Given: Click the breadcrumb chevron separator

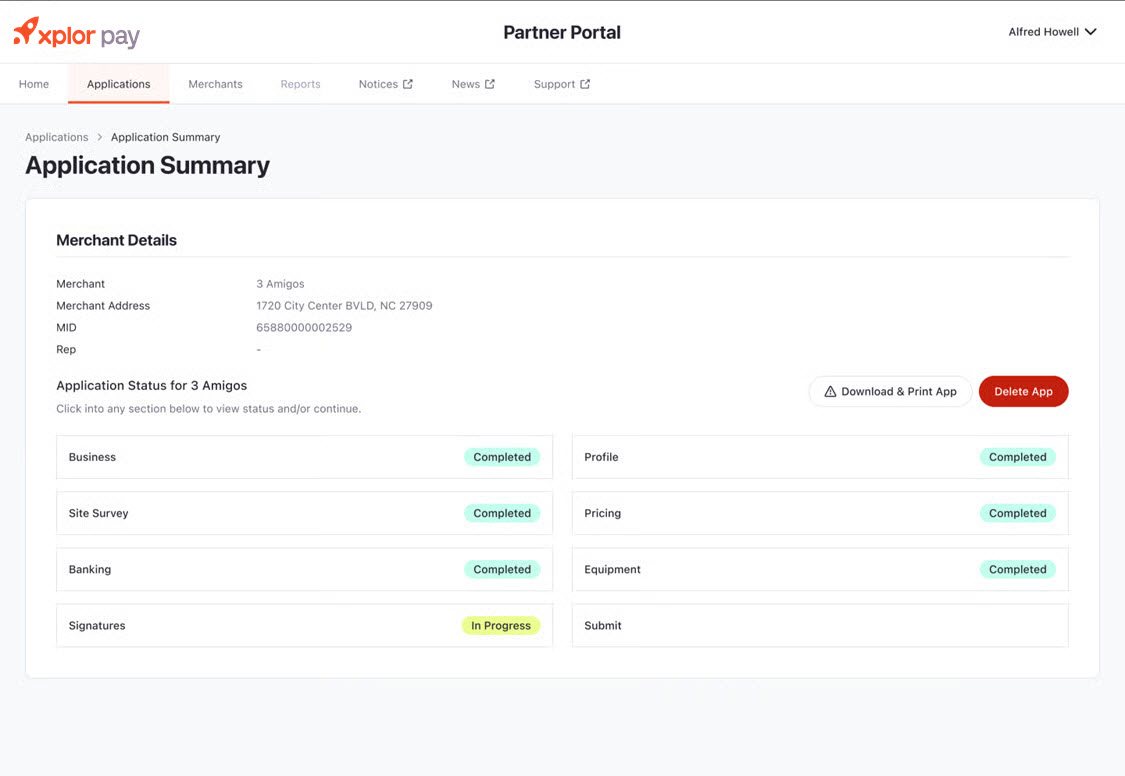Looking at the screenshot, I should tap(100, 137).
